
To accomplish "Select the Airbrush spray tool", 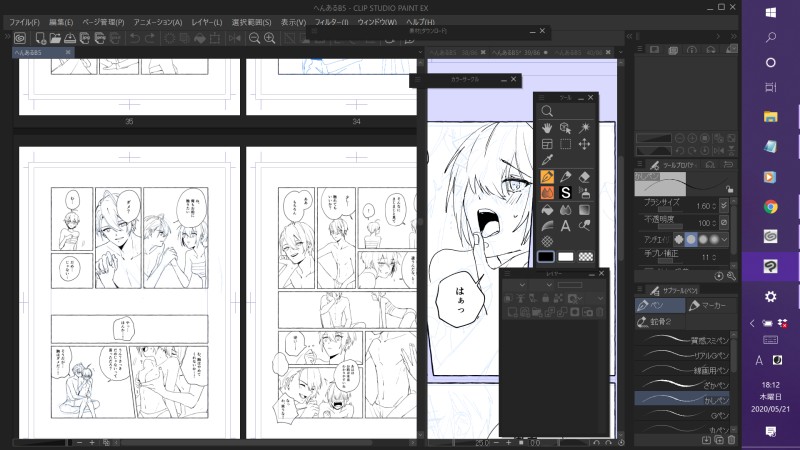I will 584,193.
